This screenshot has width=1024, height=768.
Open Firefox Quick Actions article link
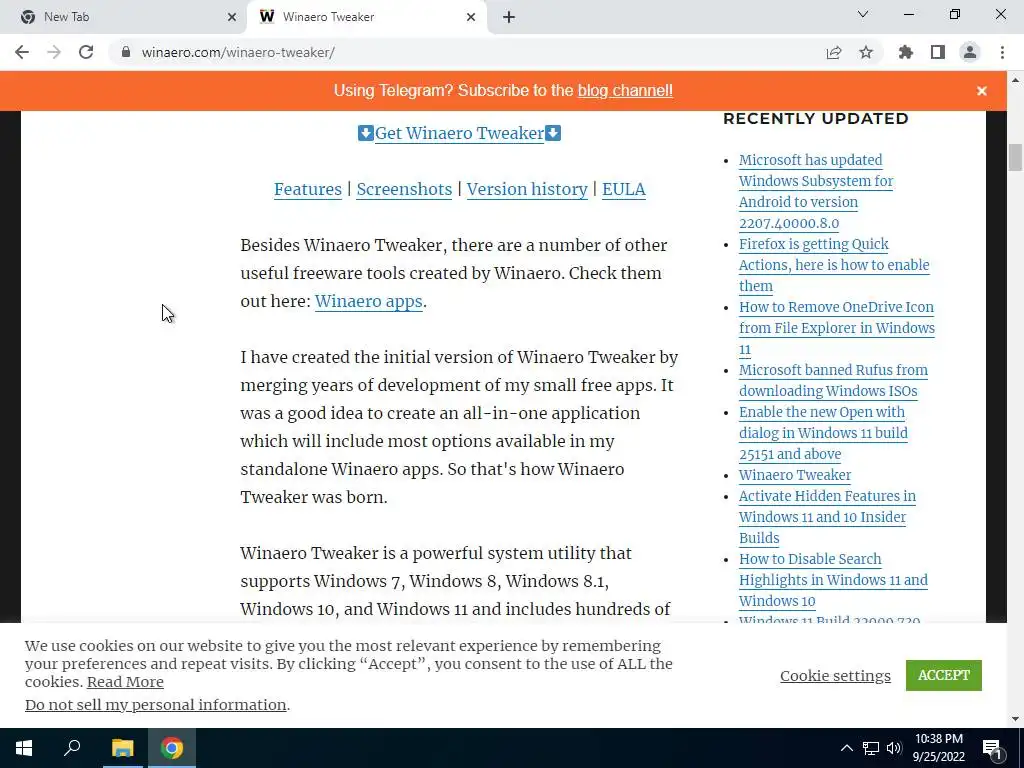pos(834,264)
